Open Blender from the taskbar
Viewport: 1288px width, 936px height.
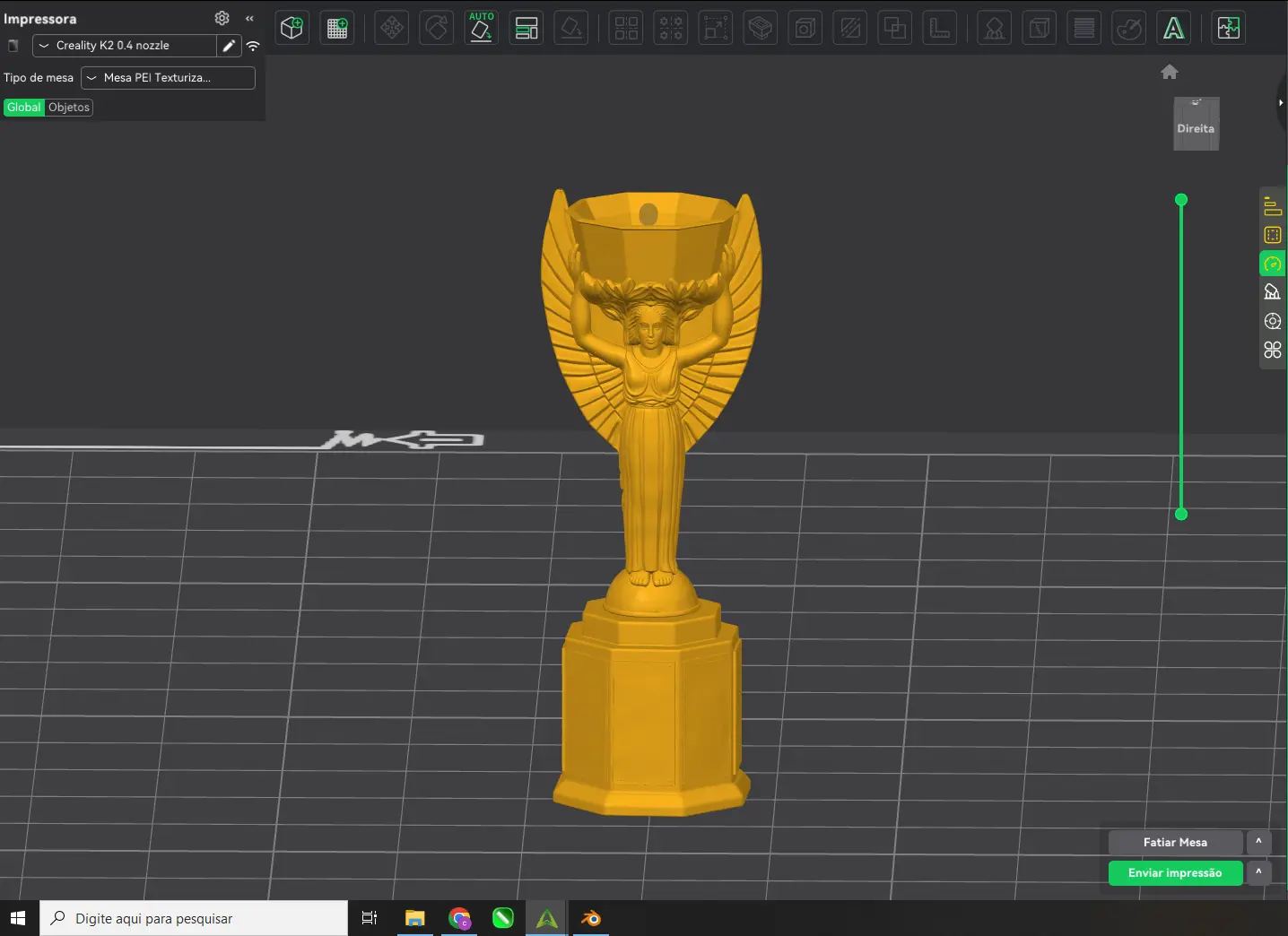[x=591, y=918]
